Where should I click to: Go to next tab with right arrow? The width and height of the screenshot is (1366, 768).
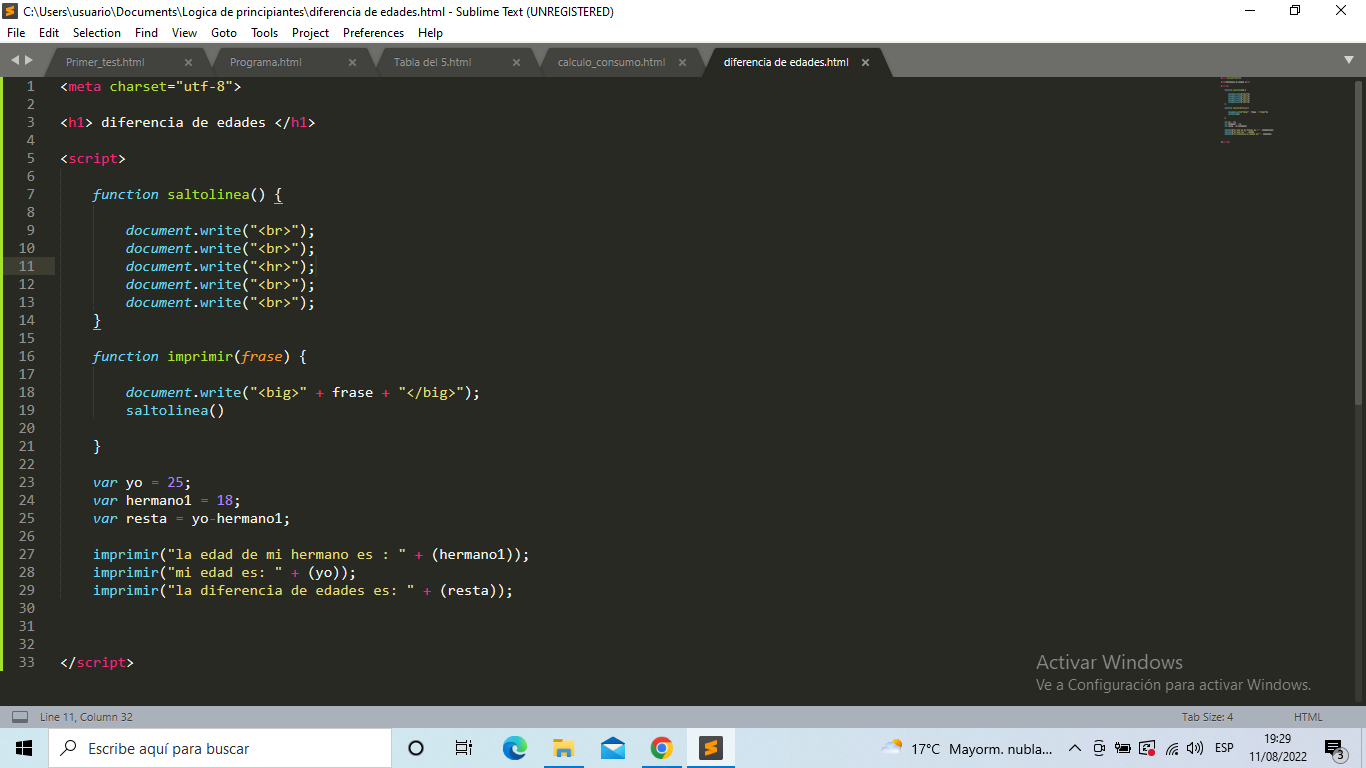pyautogui.click(x=28, y=61)
